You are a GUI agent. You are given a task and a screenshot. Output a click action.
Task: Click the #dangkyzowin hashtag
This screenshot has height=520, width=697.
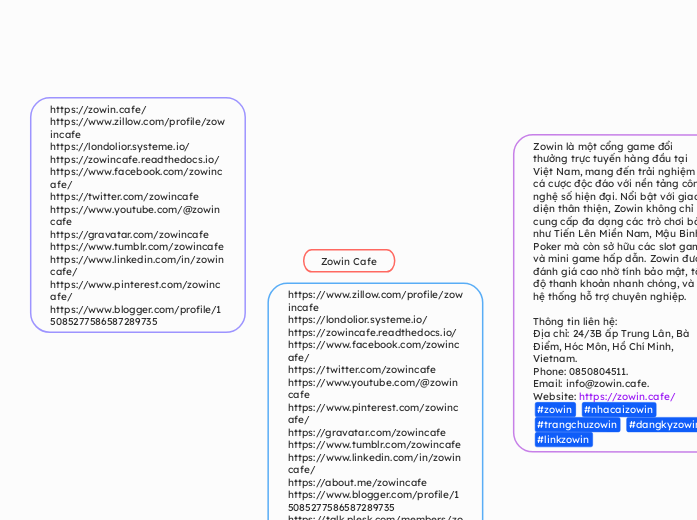tap(662, 425)
